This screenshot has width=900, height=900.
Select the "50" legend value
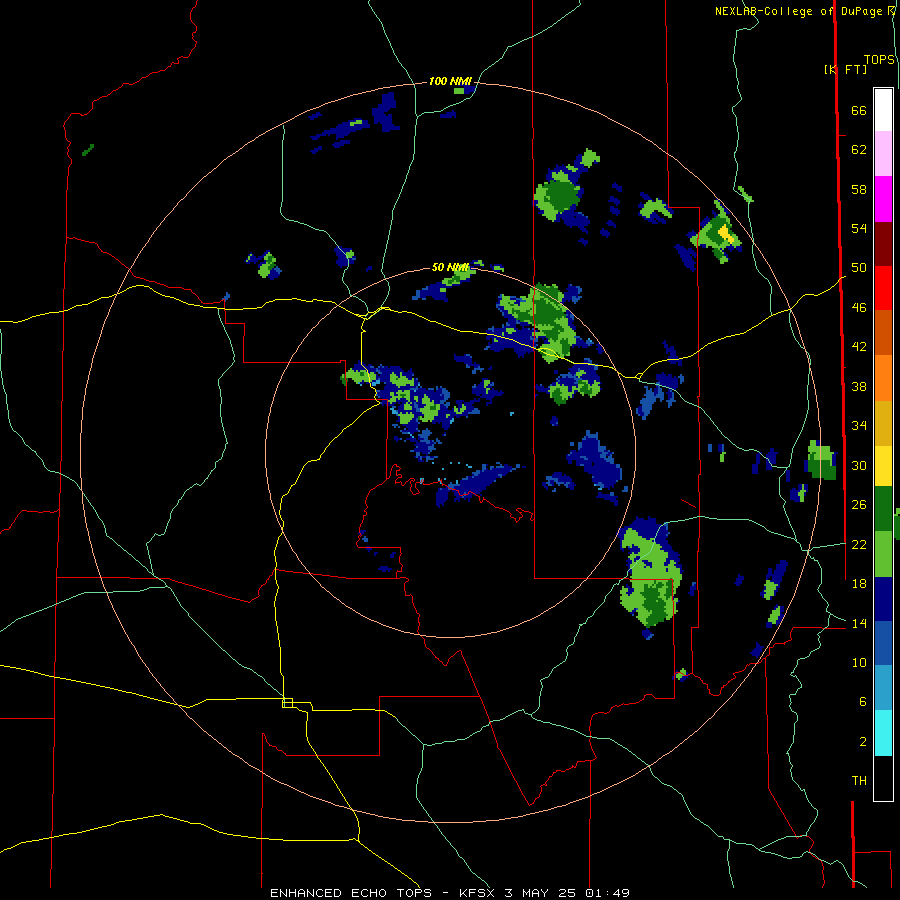click(859, 268)
